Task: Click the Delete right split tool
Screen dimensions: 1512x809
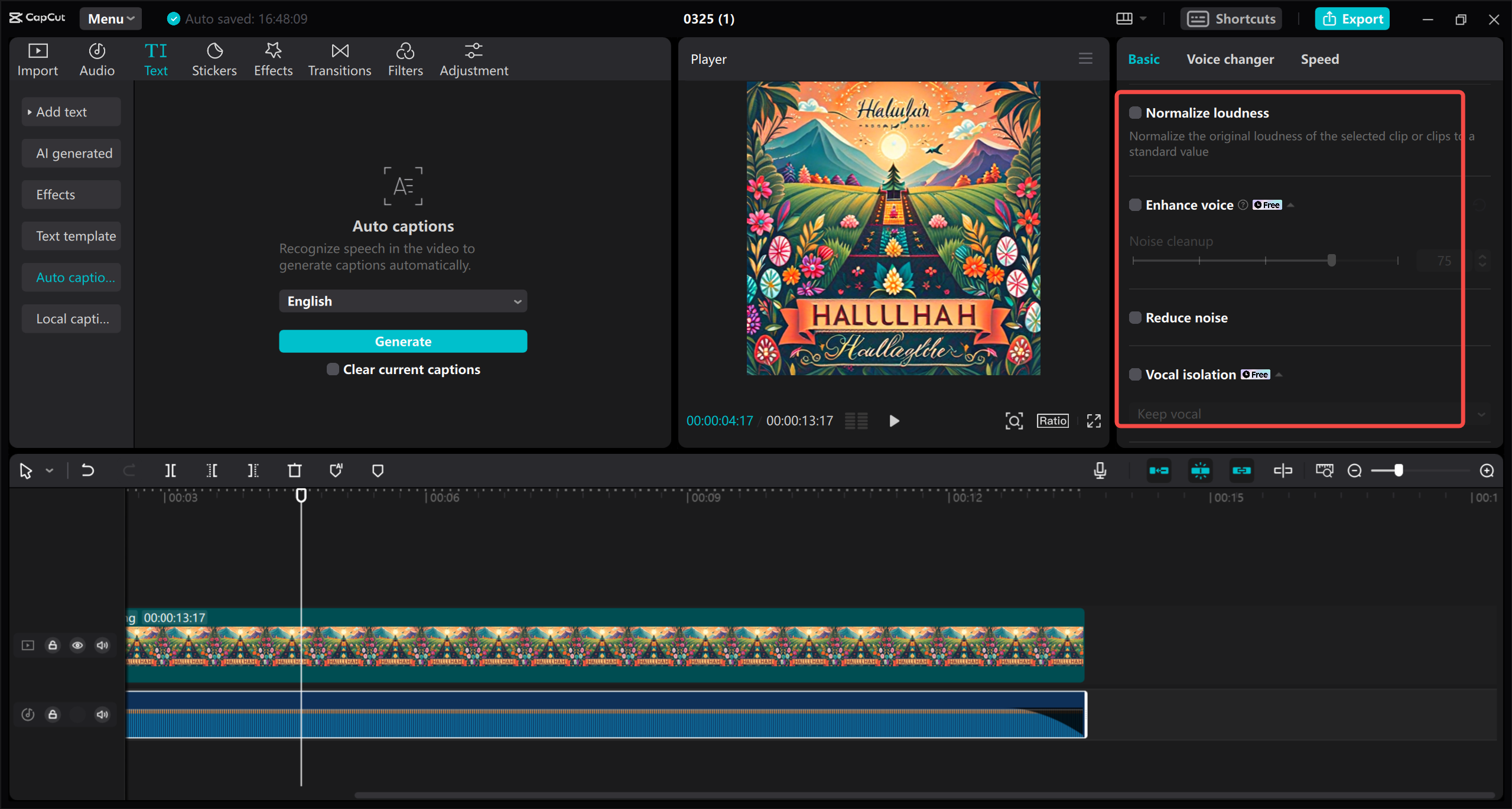Action: [x=253, y=470]
